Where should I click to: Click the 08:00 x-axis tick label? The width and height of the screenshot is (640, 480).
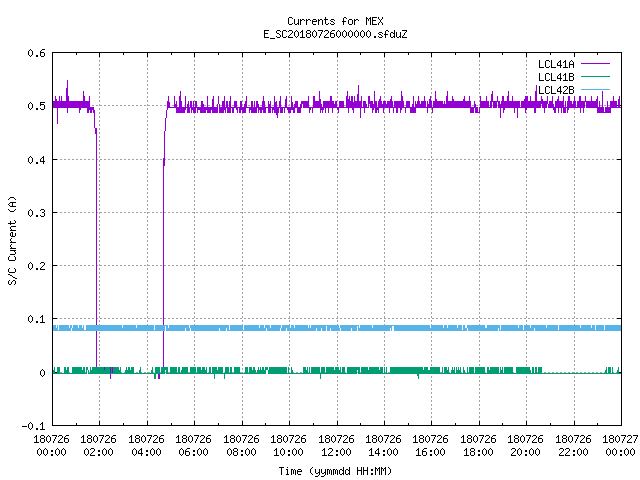pyautogui.click(x=241, y=452)
